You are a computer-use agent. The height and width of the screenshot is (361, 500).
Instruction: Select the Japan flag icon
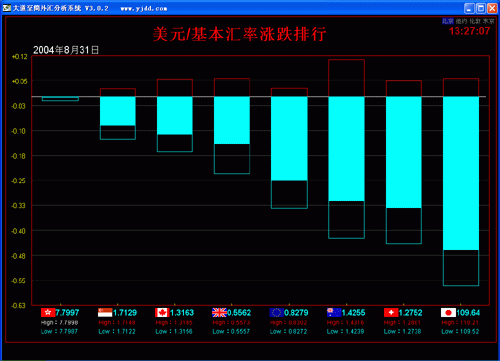(x=448, y=313)
